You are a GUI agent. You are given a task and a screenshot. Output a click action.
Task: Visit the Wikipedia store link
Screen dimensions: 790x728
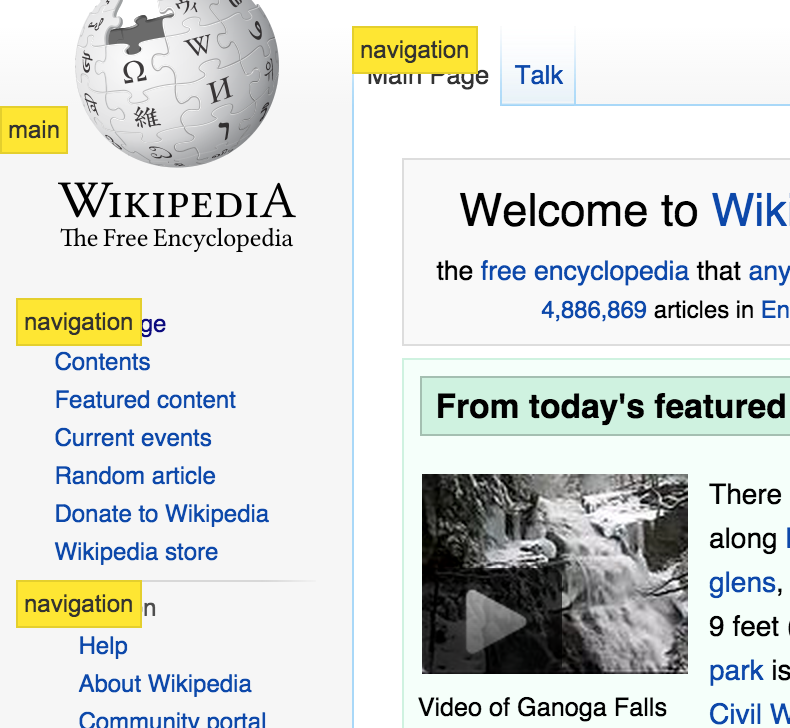point(136,552)
